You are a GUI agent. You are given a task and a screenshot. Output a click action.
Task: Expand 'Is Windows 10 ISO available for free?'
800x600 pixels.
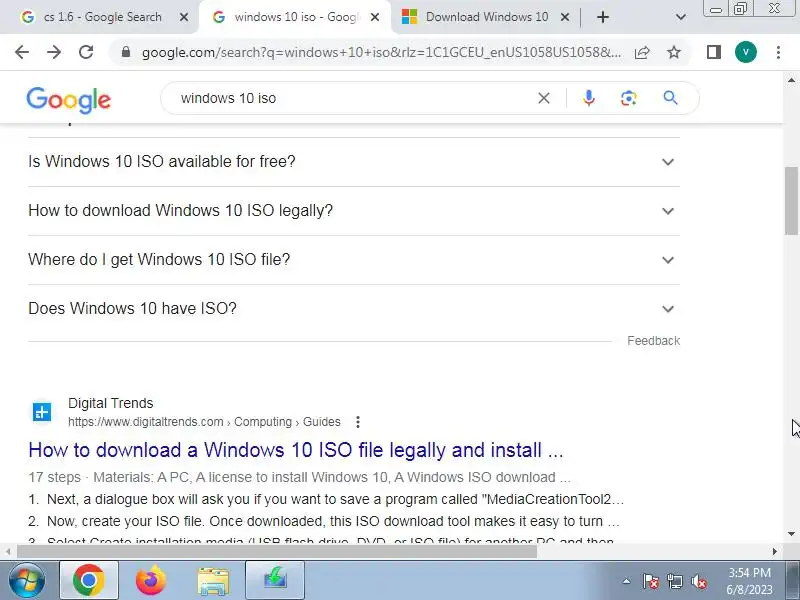[354, 162]
